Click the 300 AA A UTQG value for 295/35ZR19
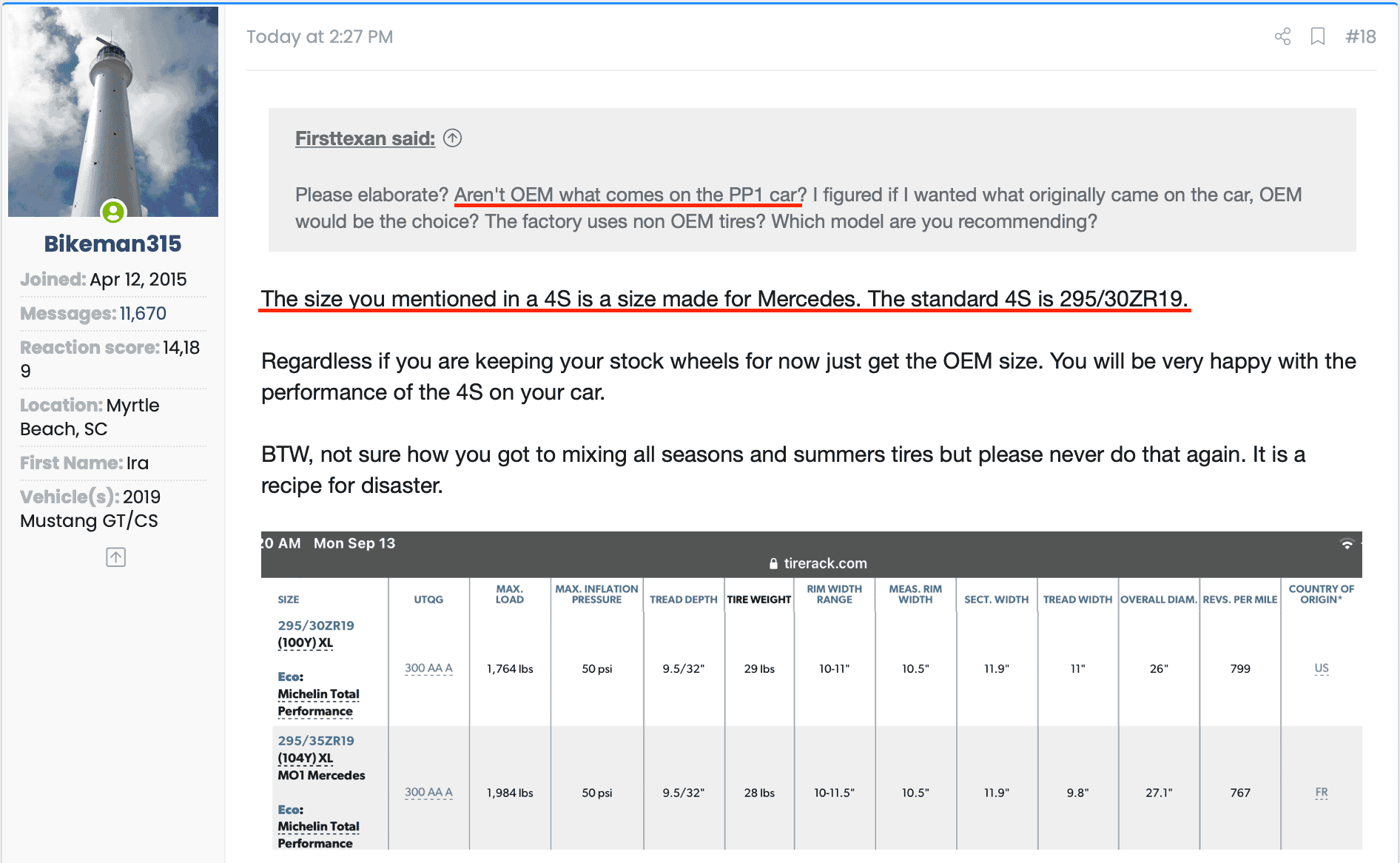This screenshot has height=863, width=1400. pos(428,792)
